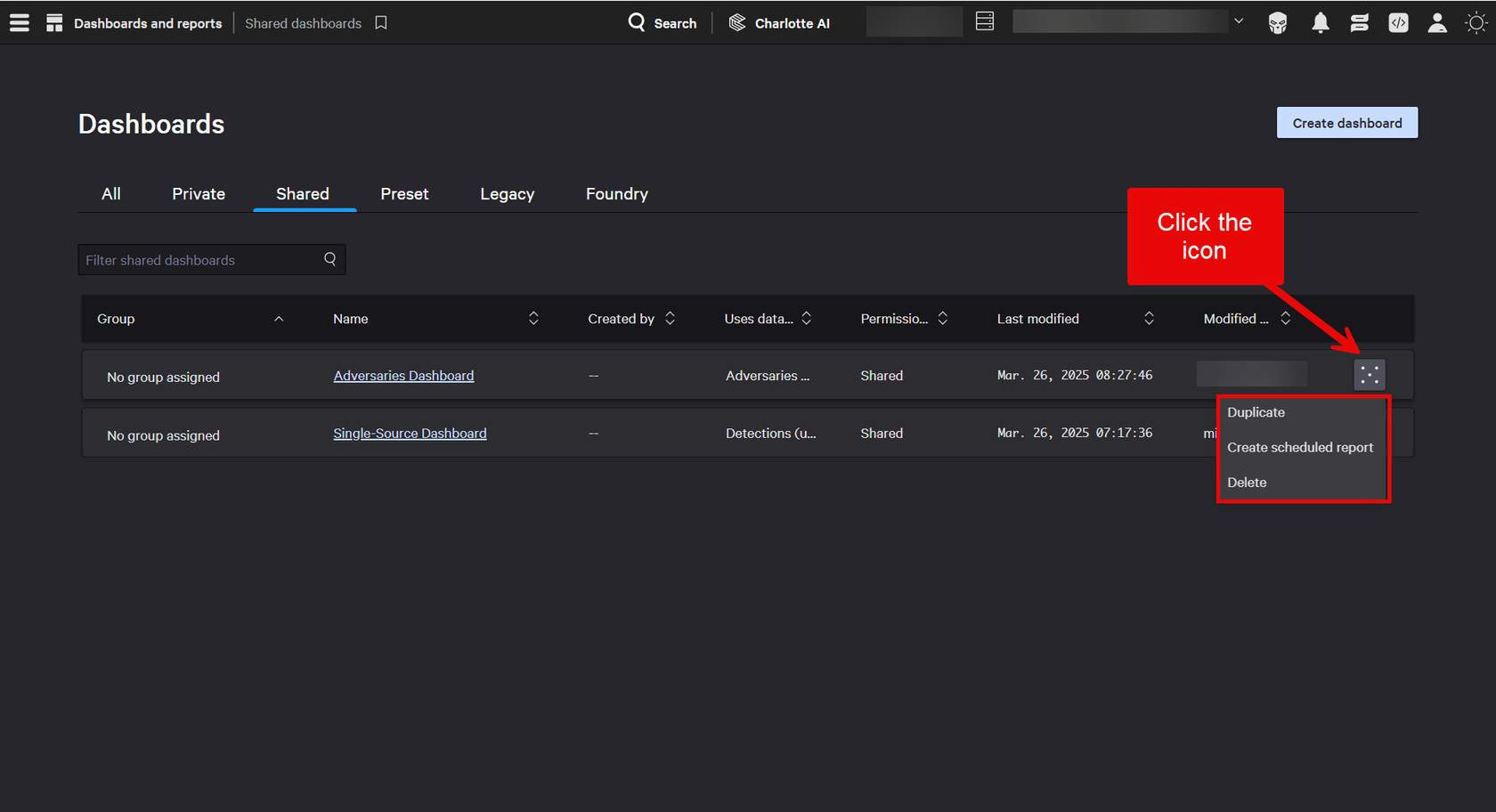This screenshot has width=1496, height=812.
Task: Click the skull adversary icon in header
Action: (1278, 23)
